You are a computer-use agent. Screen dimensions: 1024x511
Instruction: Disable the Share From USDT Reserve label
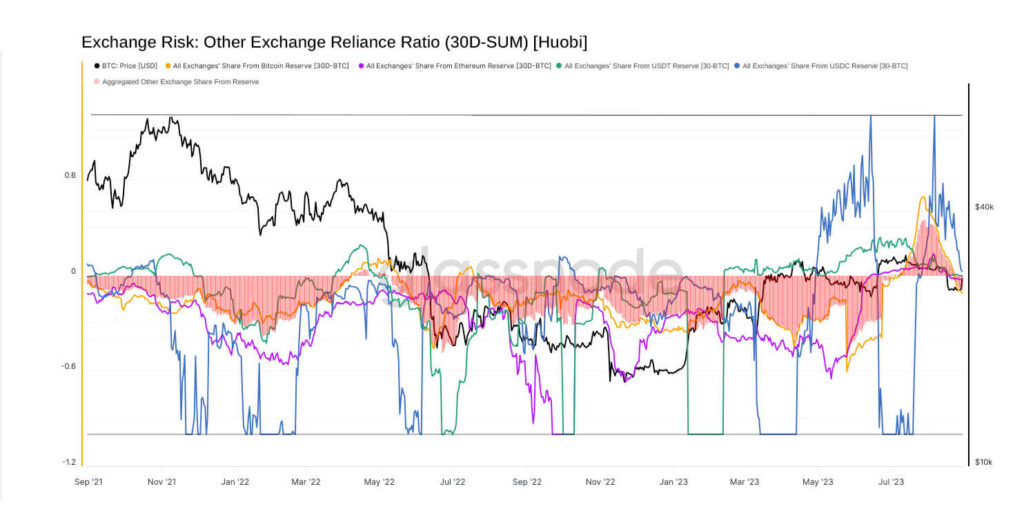click(647, 66)
